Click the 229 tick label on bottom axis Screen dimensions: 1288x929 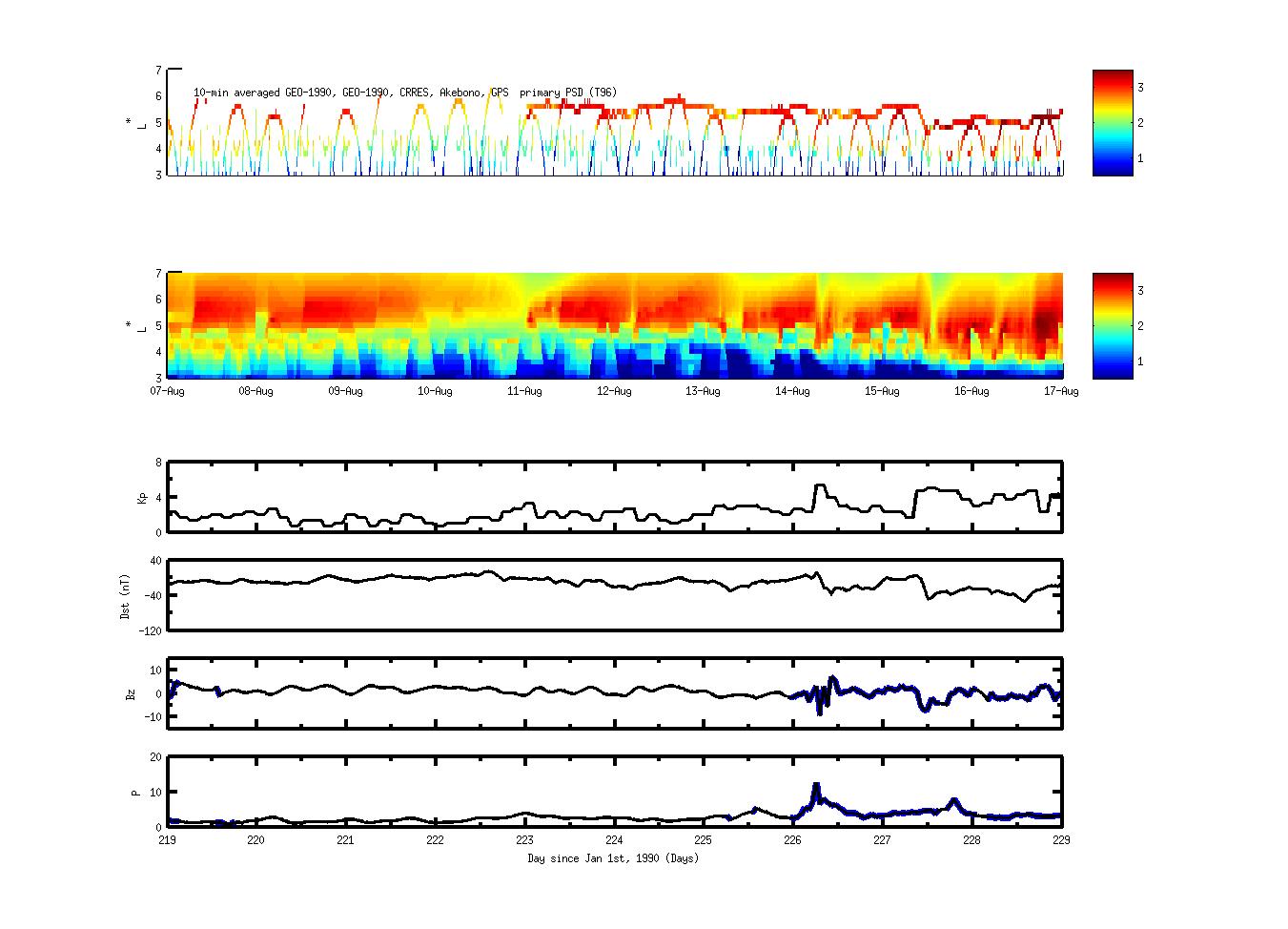pos(1060,840)
